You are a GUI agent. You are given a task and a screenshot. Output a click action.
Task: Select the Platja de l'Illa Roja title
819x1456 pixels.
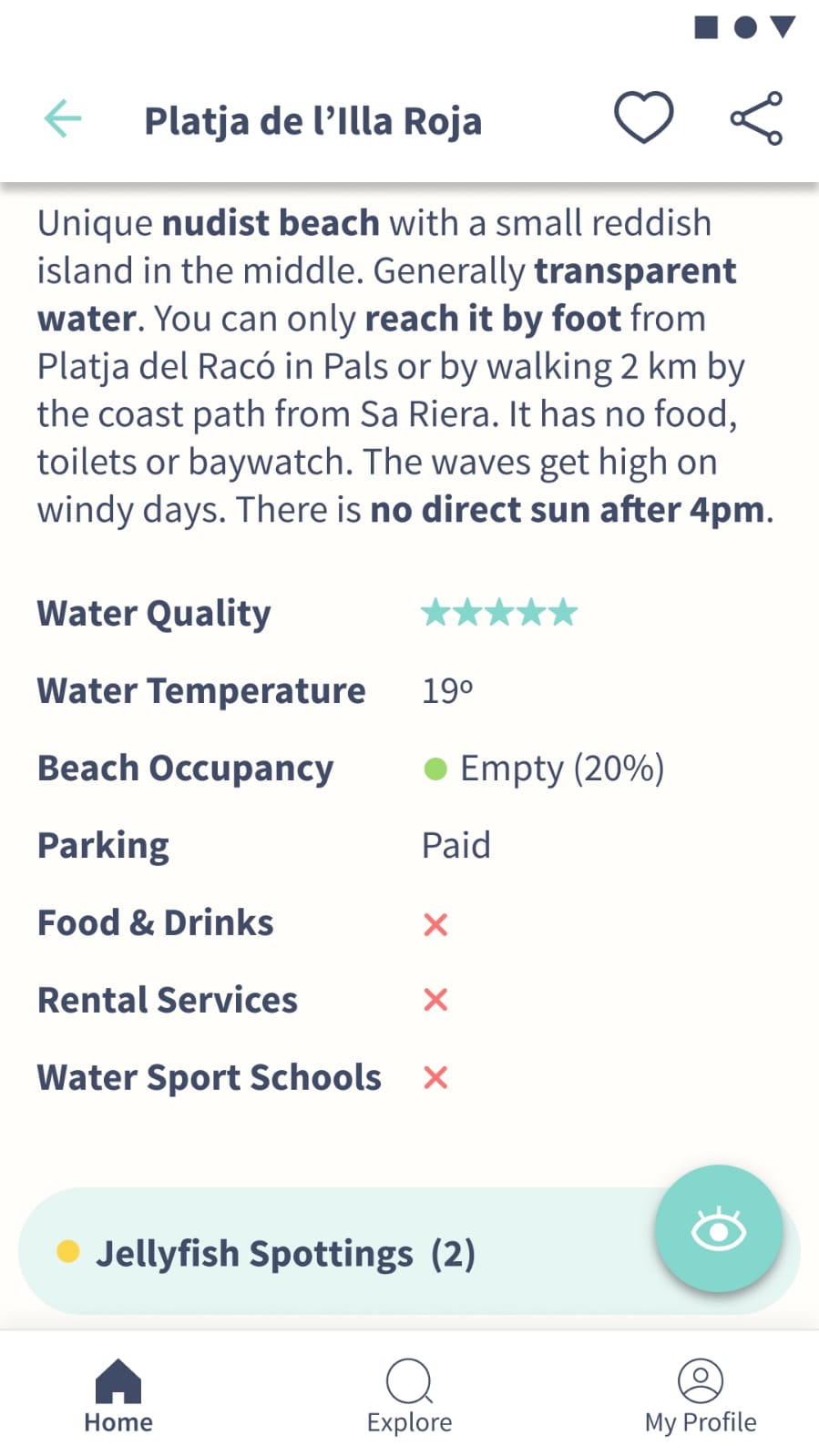[x=313, y=121]
